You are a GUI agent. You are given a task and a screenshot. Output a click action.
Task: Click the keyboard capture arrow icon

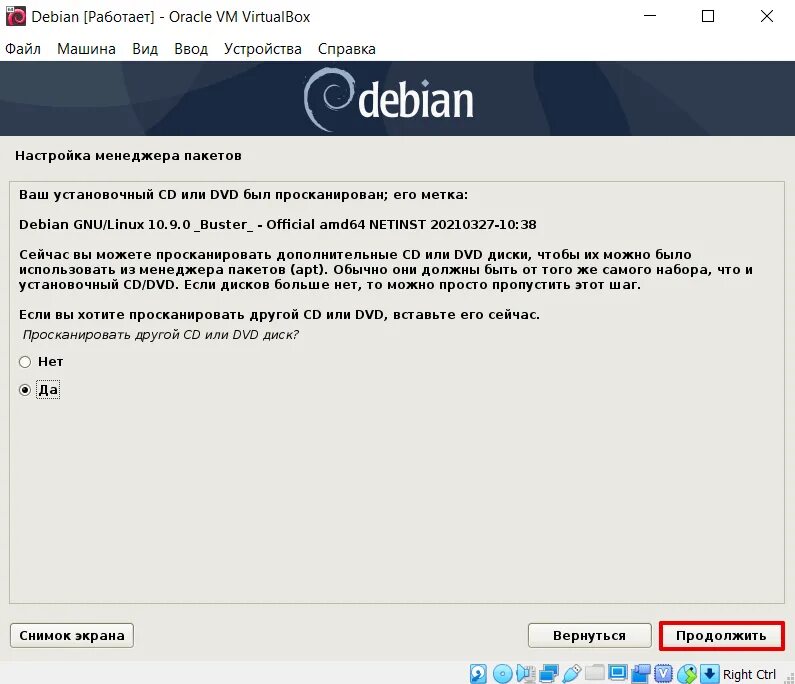click(710, 674)
